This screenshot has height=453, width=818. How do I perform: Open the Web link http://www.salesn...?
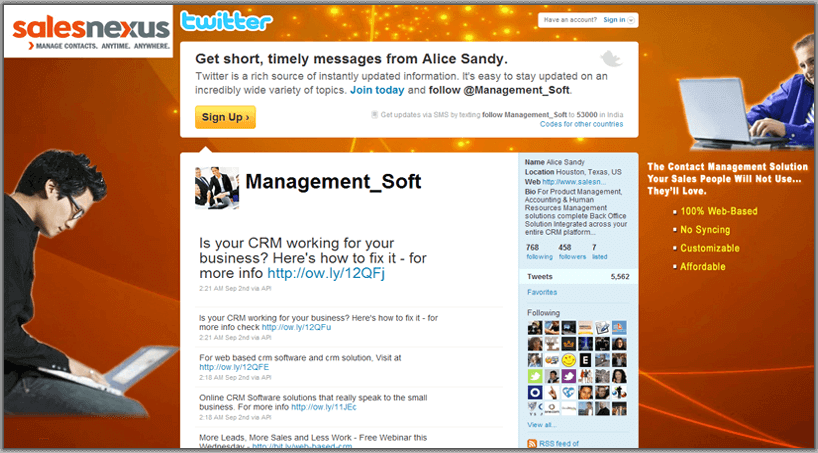pyautogui.click(x=574, y=182)
